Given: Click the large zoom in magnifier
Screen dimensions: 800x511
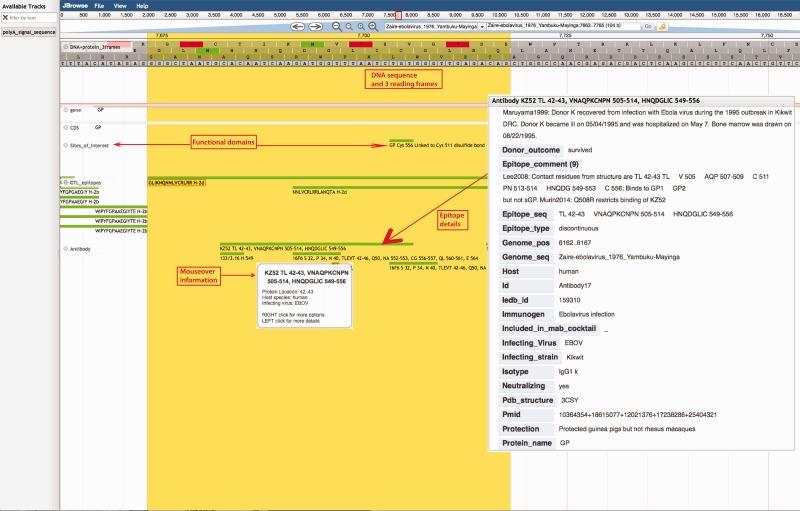Looking at the screenshot, I should click(376, 26).
